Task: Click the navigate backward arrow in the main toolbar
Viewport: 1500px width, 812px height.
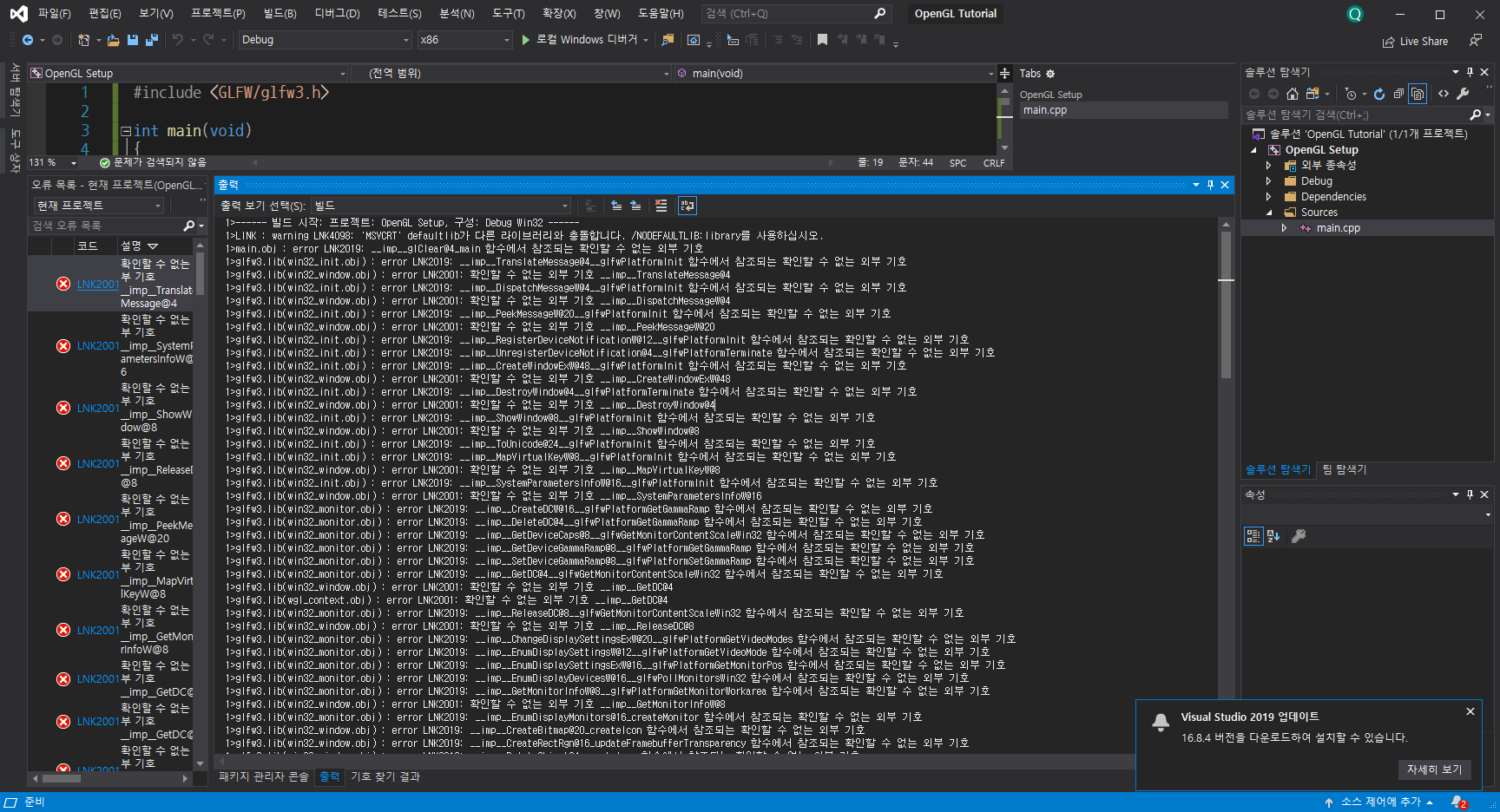Action: click(28, 40)
